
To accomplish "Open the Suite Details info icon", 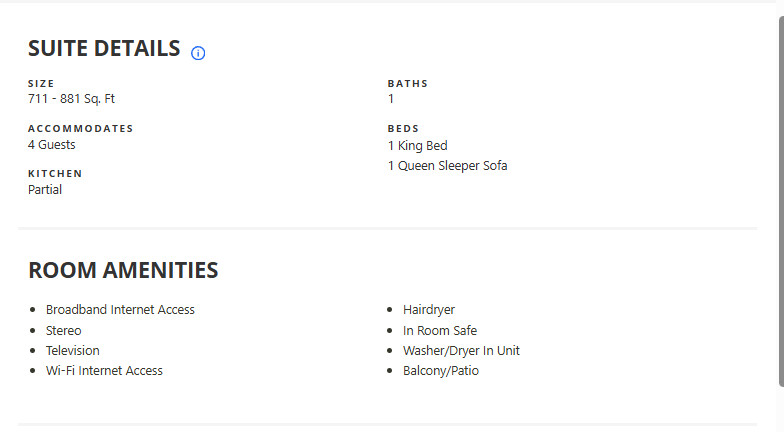I will [x=198, y=53].
